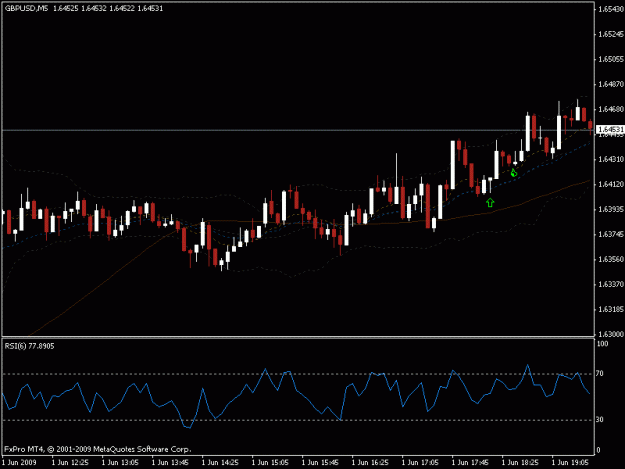The image size is (625, 469).
Task: Click the time label 1 Jun 13:45
Action: point(170,463)
